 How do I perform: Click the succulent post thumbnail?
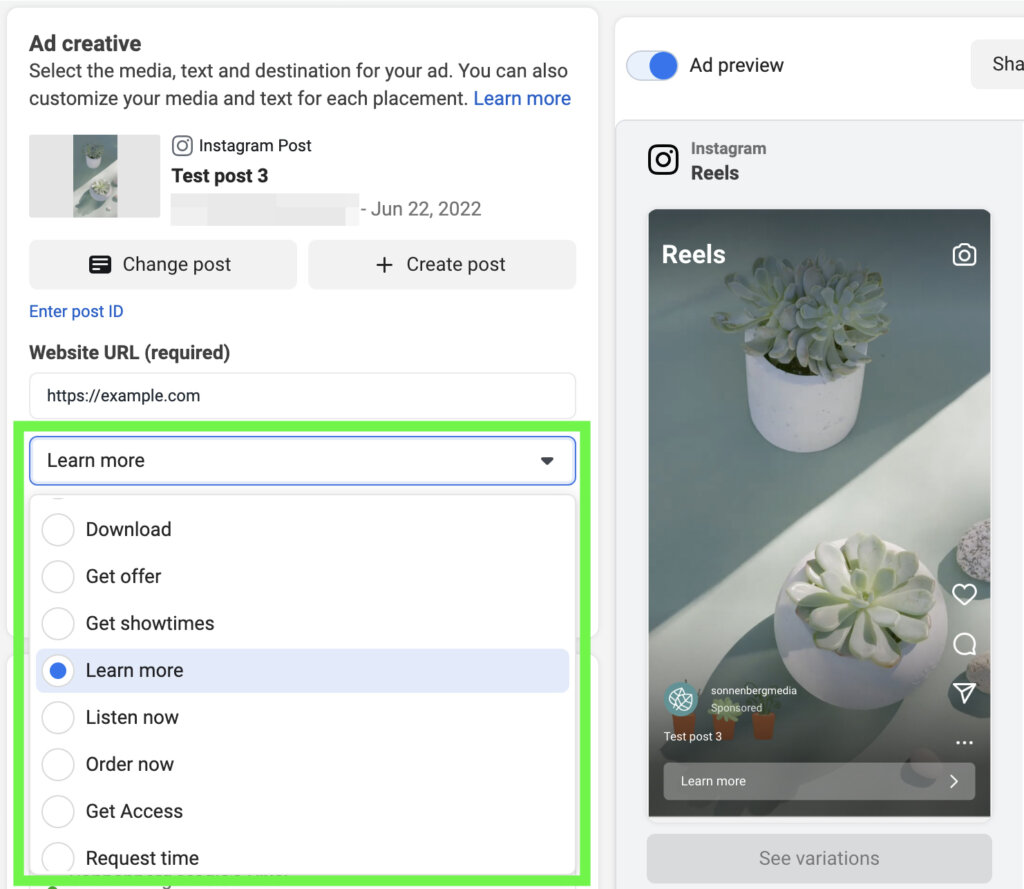(94, 177)
